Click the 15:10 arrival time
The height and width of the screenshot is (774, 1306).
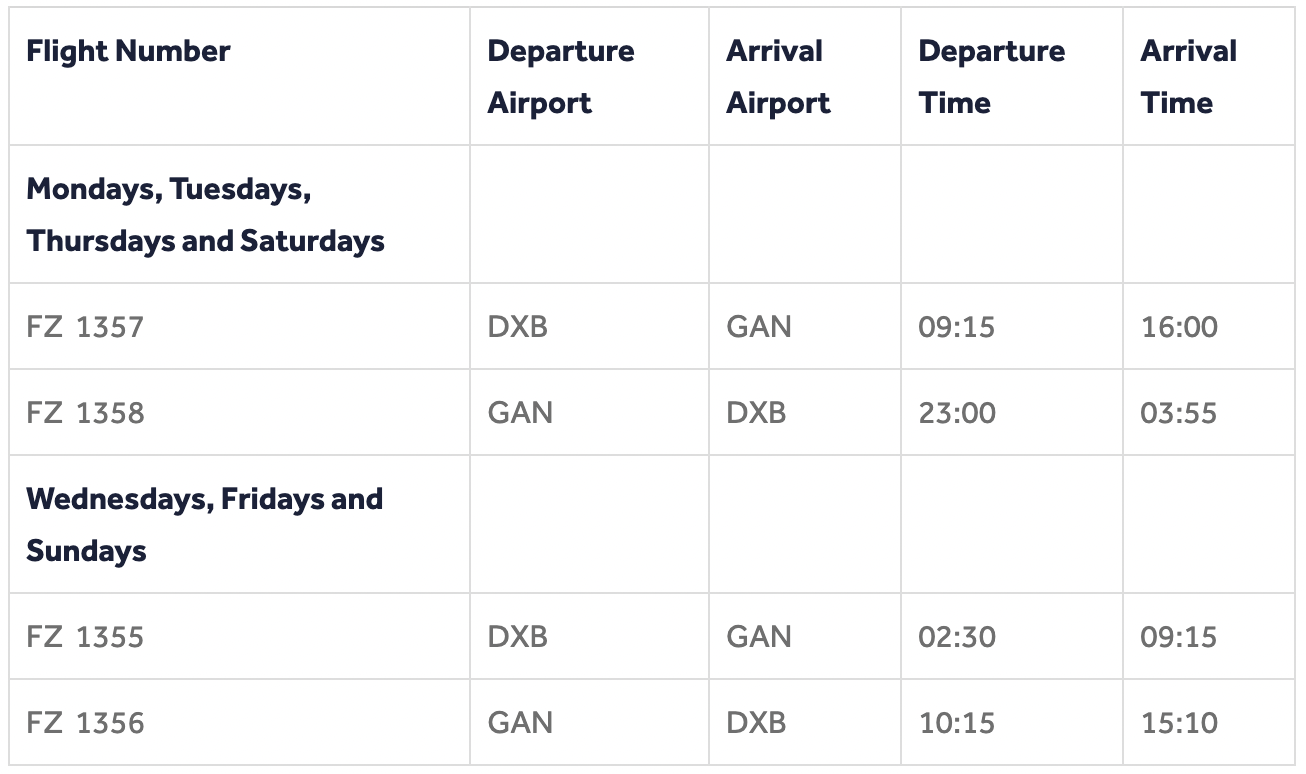[1178, 723]
